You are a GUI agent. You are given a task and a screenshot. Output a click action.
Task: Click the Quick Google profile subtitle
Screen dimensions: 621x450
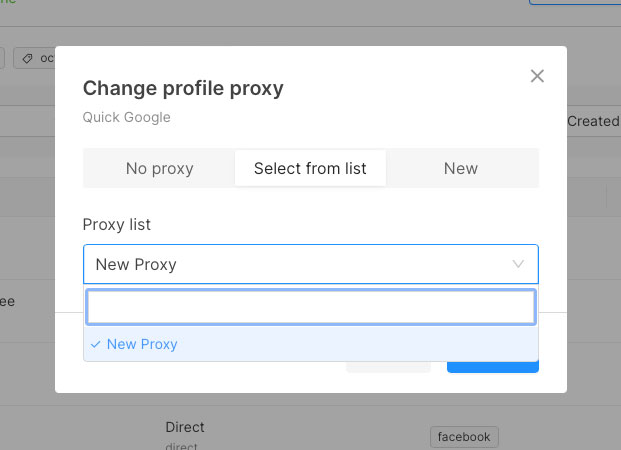click(x=127, y=117)
